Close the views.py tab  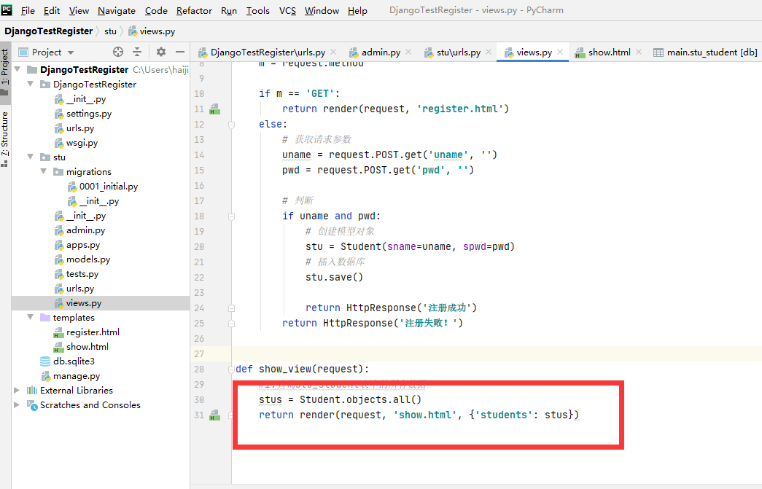pyautogui.click(x=560, y=52)
